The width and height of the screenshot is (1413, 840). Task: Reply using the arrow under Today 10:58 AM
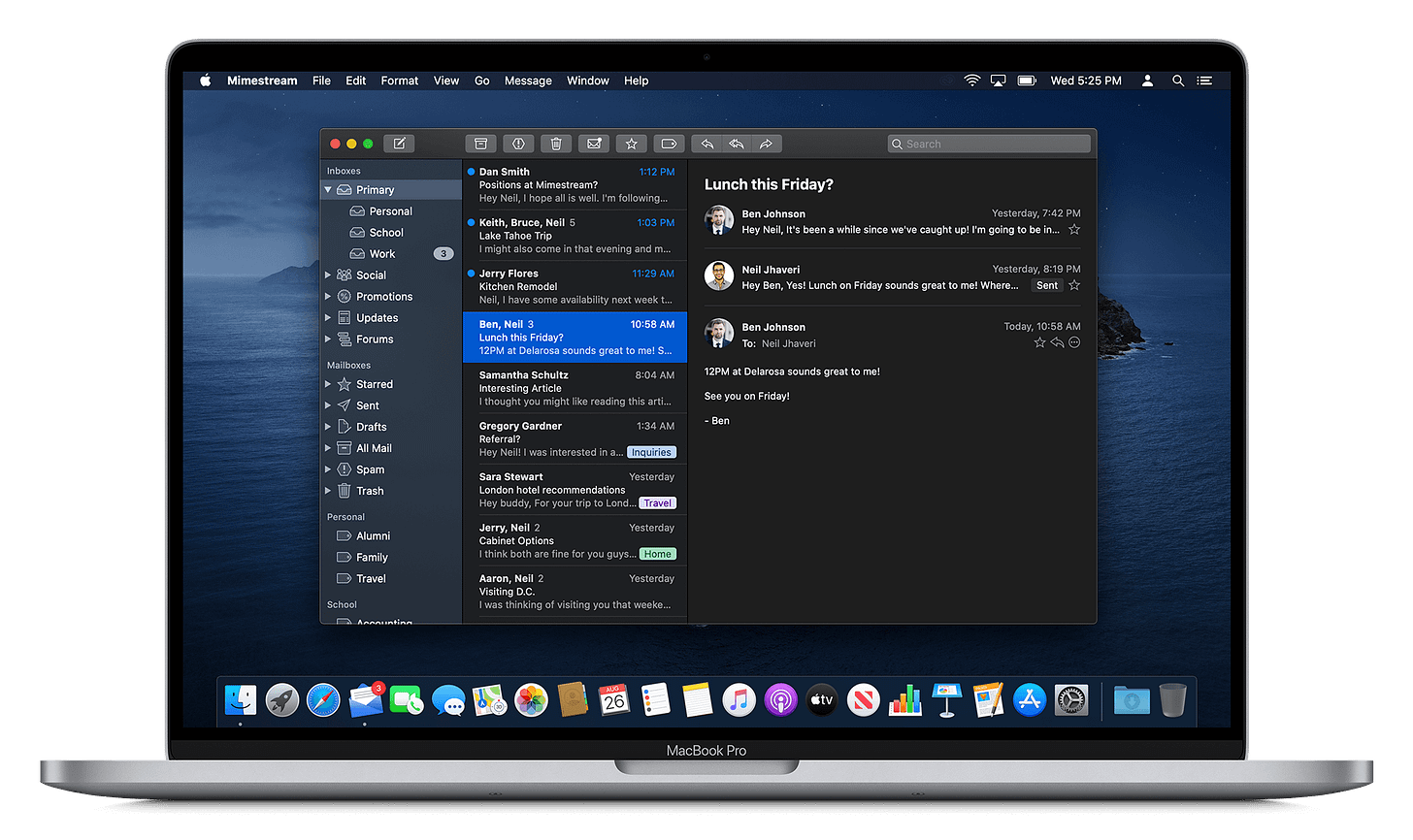point(1058,342)
